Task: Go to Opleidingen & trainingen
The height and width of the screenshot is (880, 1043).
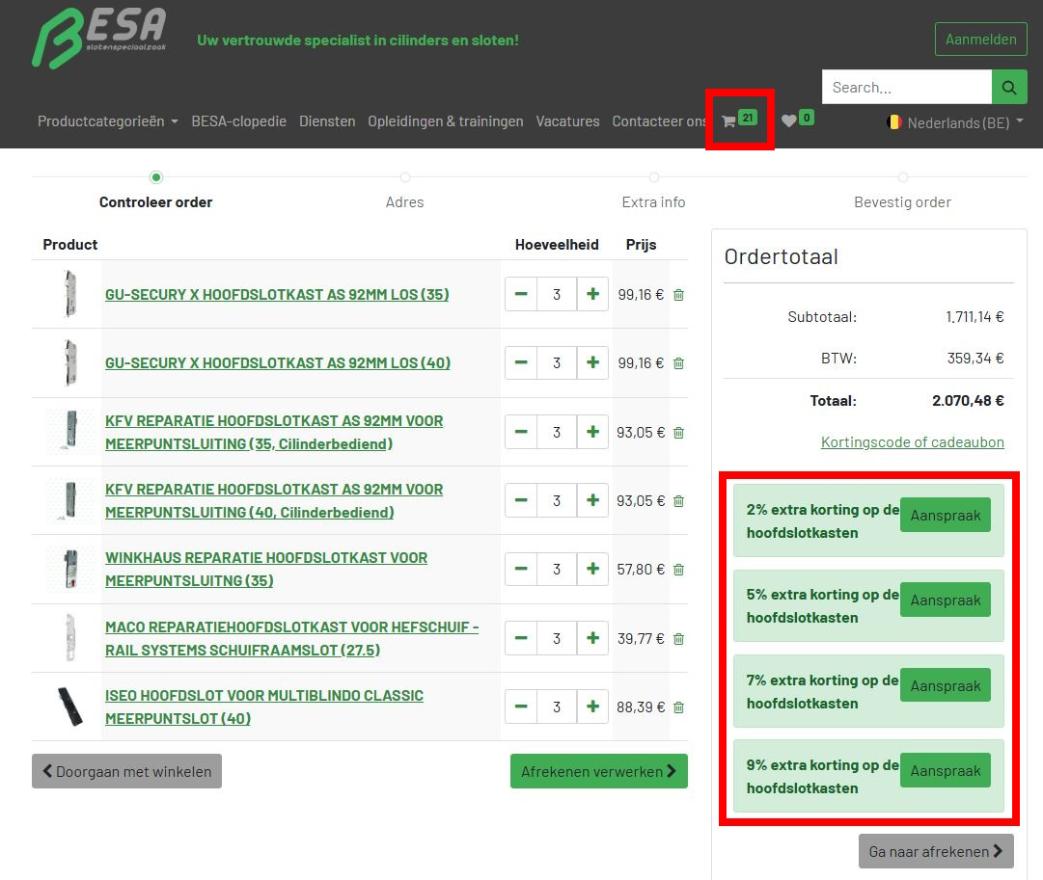Action: [445, 122]
